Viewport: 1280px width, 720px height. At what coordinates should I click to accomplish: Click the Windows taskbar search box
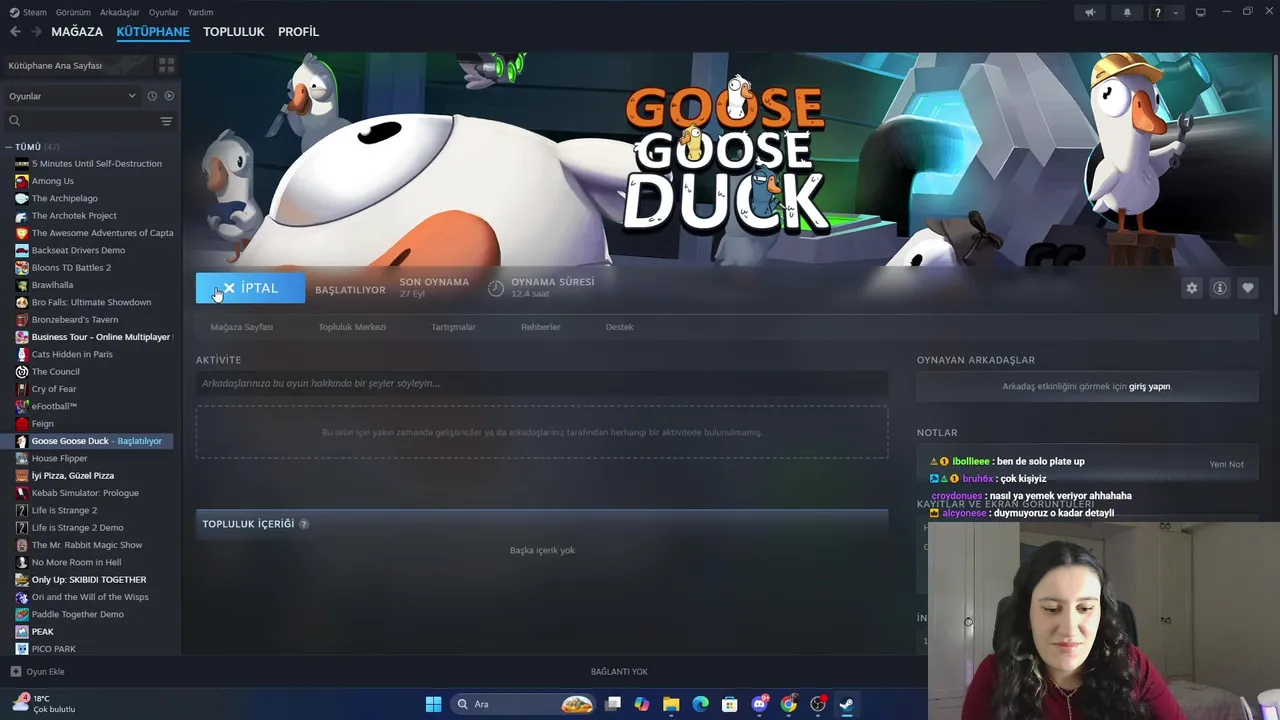(x=524, y=704)
